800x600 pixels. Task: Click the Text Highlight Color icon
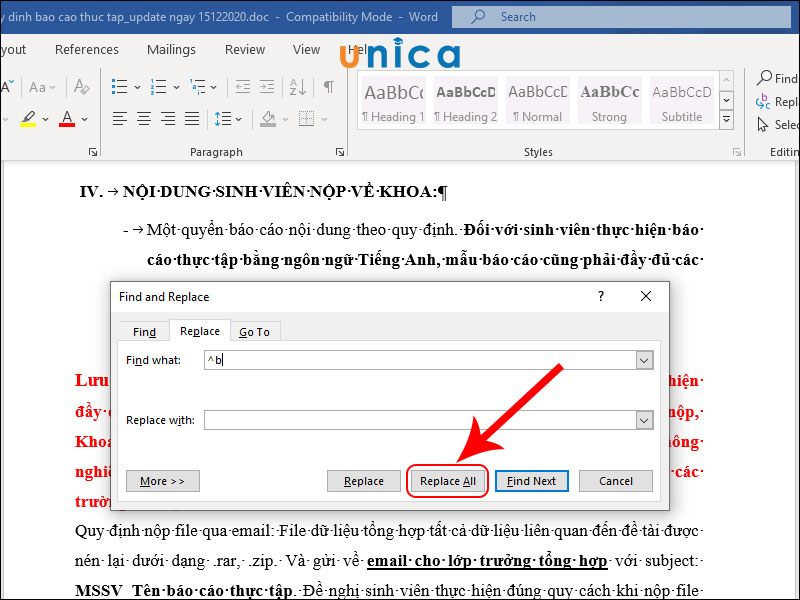click(28, 118)
